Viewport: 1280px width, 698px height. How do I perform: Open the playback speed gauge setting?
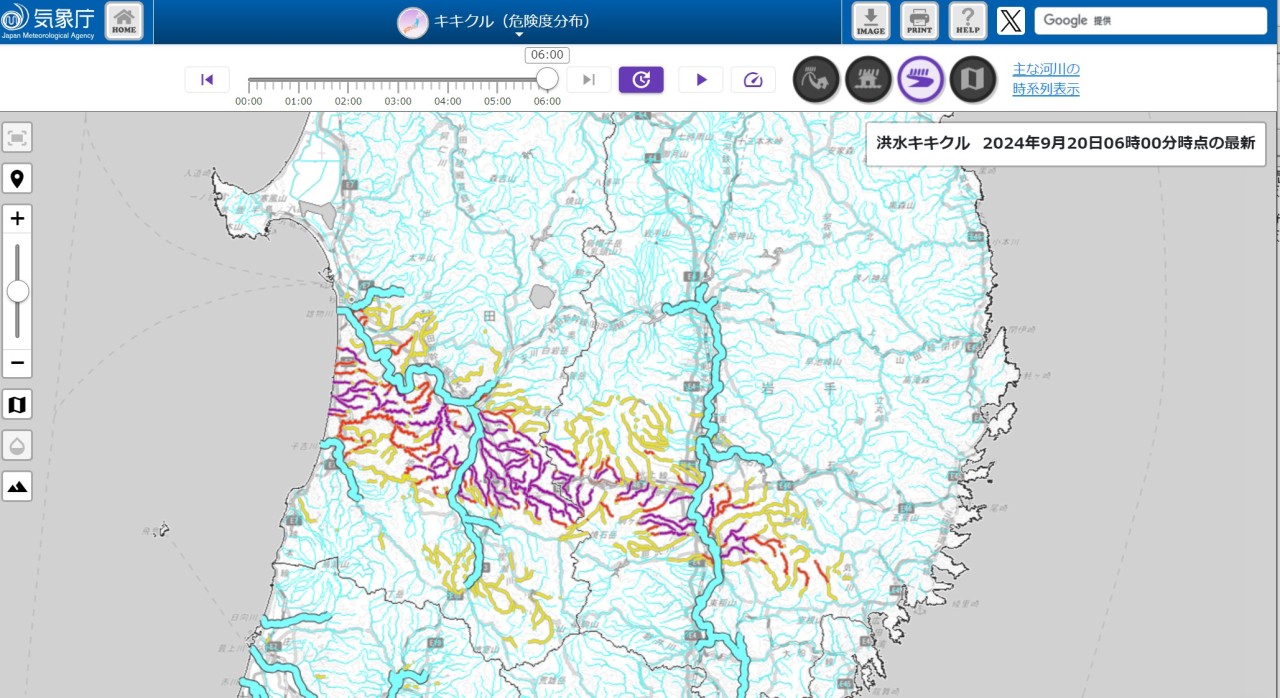(753, 80)
